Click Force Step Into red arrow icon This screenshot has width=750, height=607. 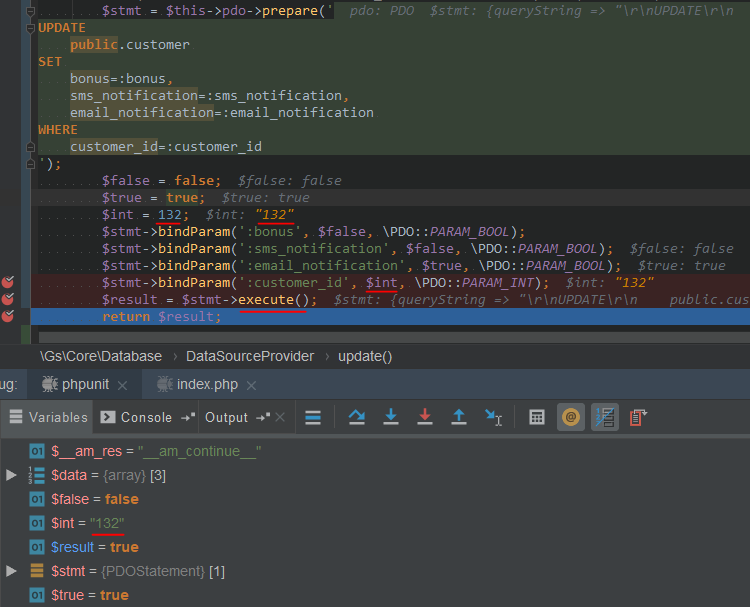pyautogui.click(x=425, y=417)
